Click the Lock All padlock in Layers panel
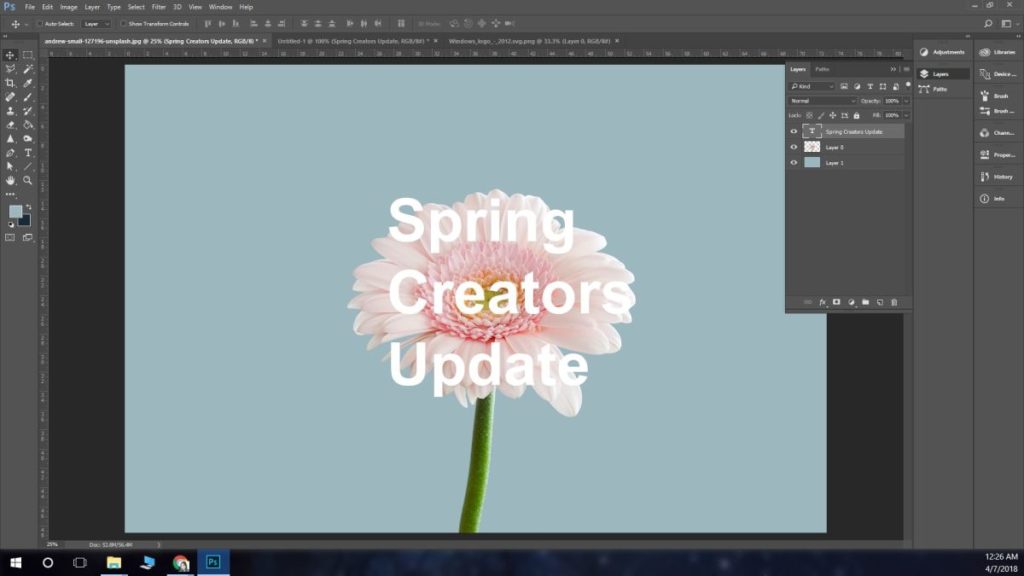The width and height of the screenshot is (1024, 576). click(856, 115)
